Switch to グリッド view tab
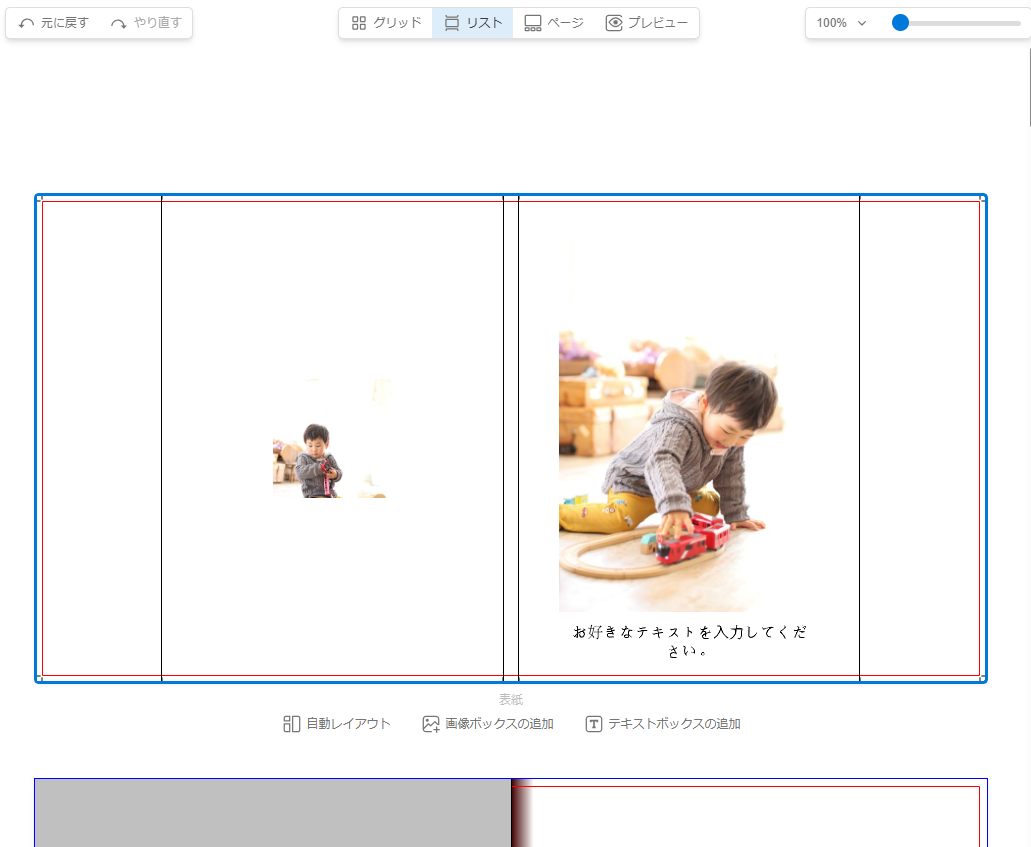This screenshot has height=847, width=1031. coord(397,23)
